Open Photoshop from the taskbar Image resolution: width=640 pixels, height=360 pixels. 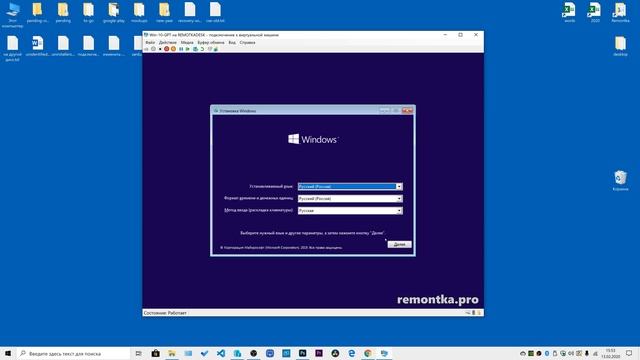pyautogui.click(x=302, y=353)
